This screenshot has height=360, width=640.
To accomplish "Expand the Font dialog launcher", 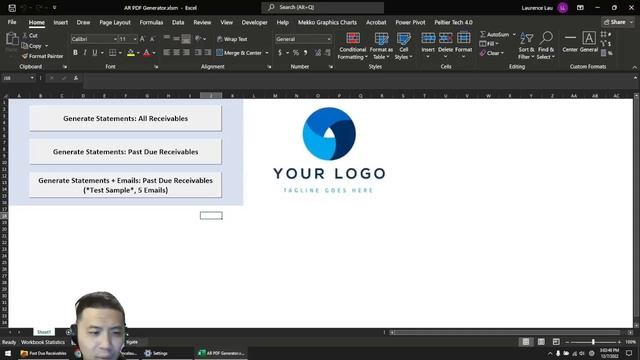I will point(156,67).
